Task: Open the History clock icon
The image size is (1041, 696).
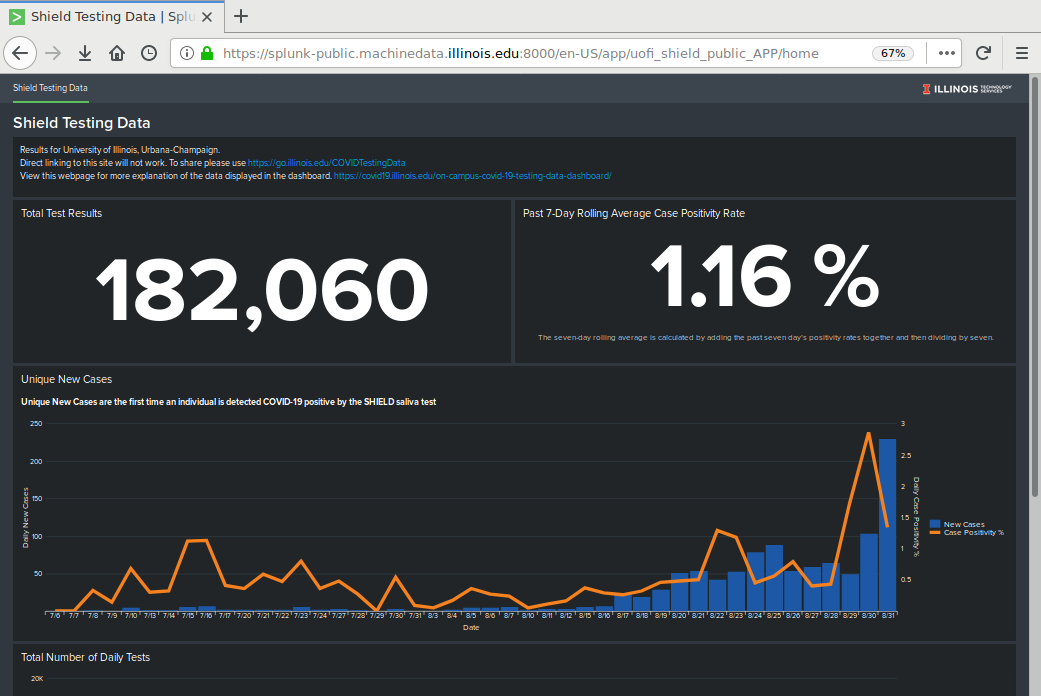Action: 148,53
